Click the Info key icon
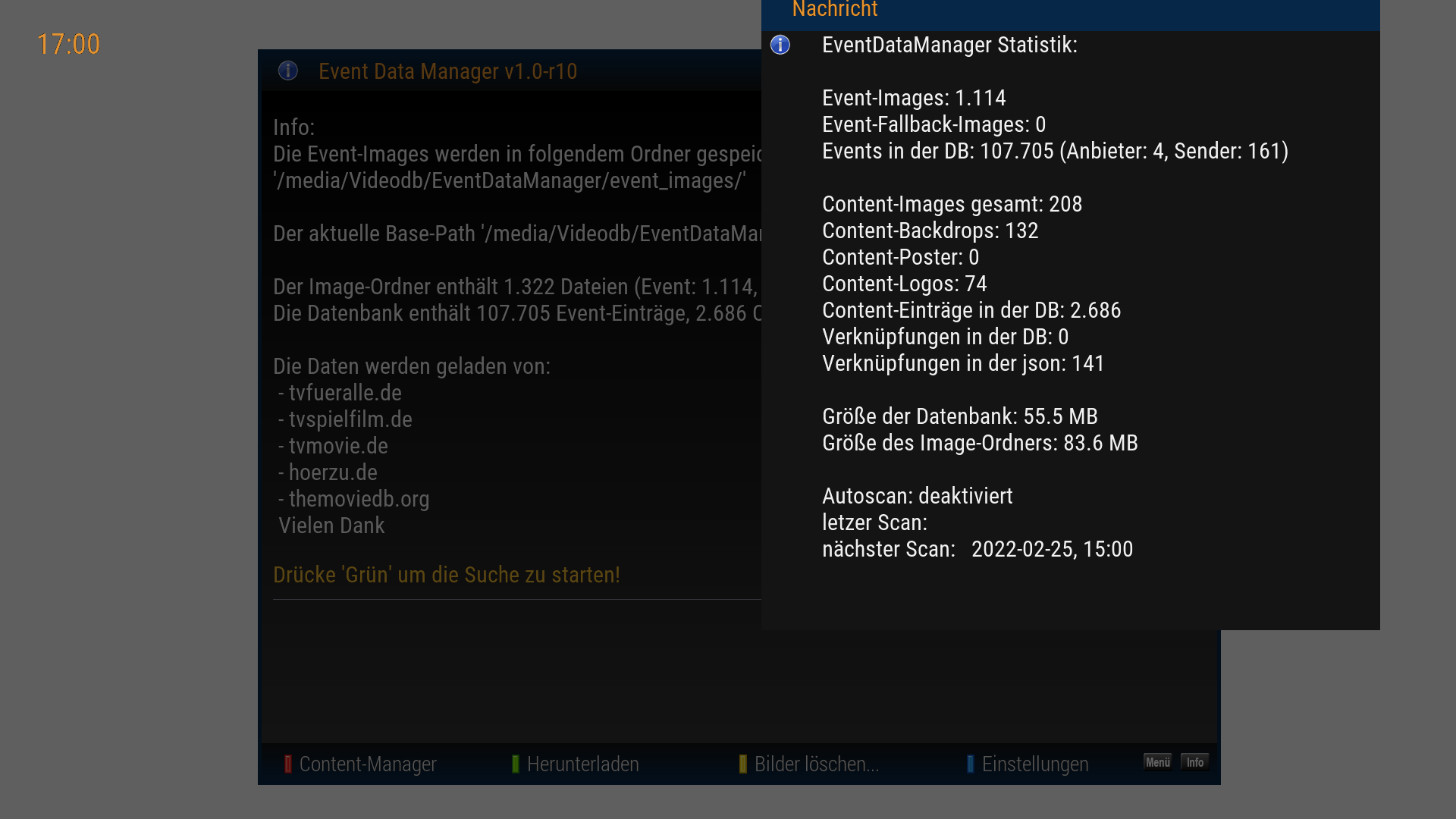The image size is (1456, 819). point(1195,762)
